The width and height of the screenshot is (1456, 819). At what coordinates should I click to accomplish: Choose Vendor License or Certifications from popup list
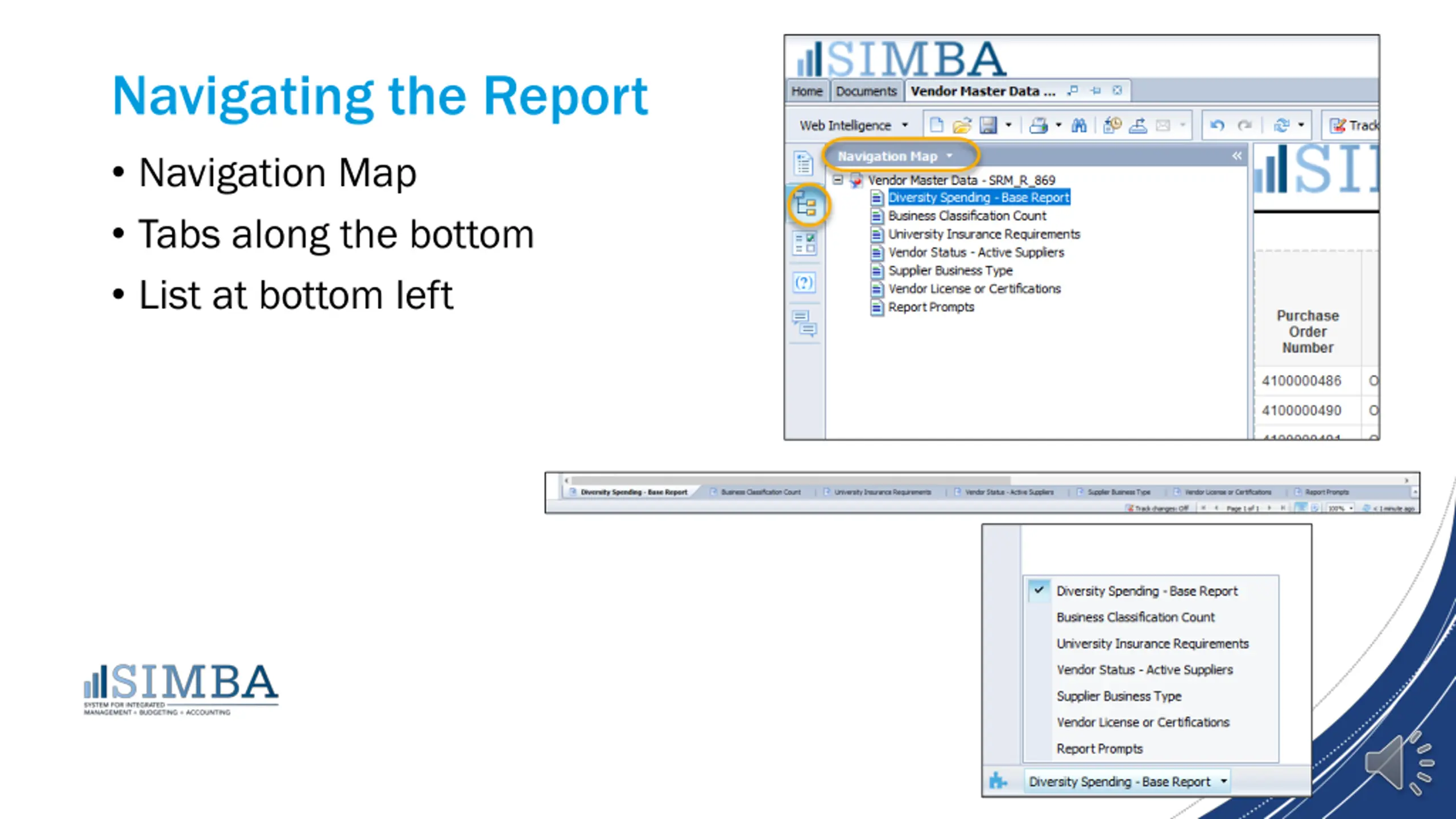[x=1143, y=722]
